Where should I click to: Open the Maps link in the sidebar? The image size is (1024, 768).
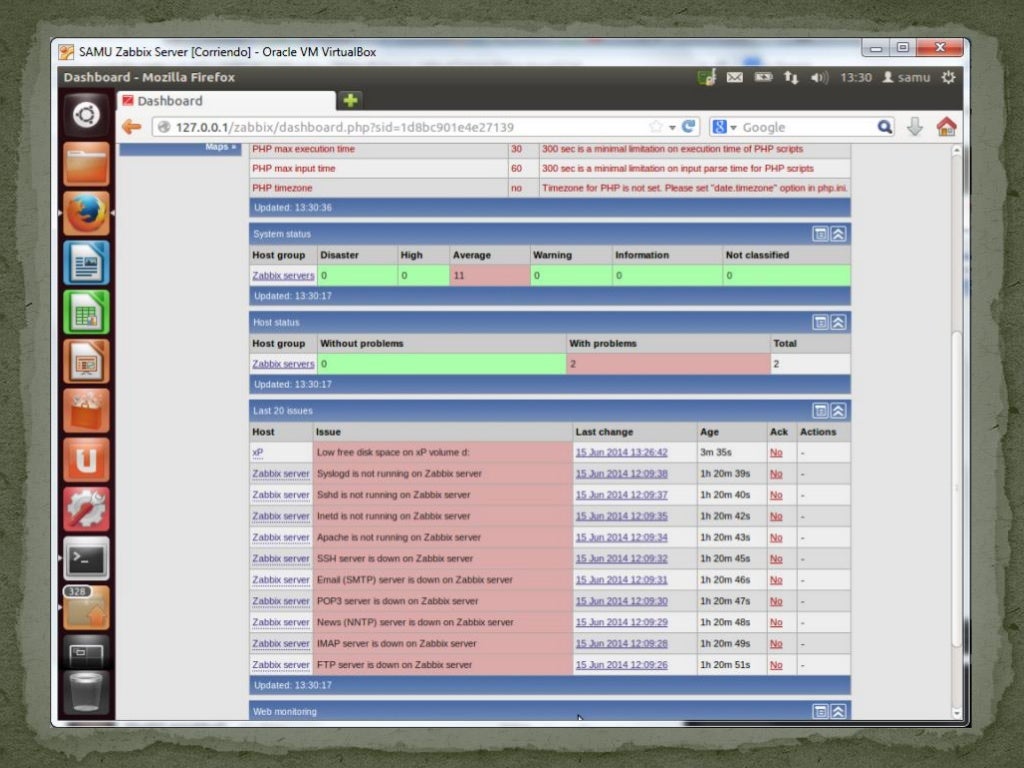point(220,147)
